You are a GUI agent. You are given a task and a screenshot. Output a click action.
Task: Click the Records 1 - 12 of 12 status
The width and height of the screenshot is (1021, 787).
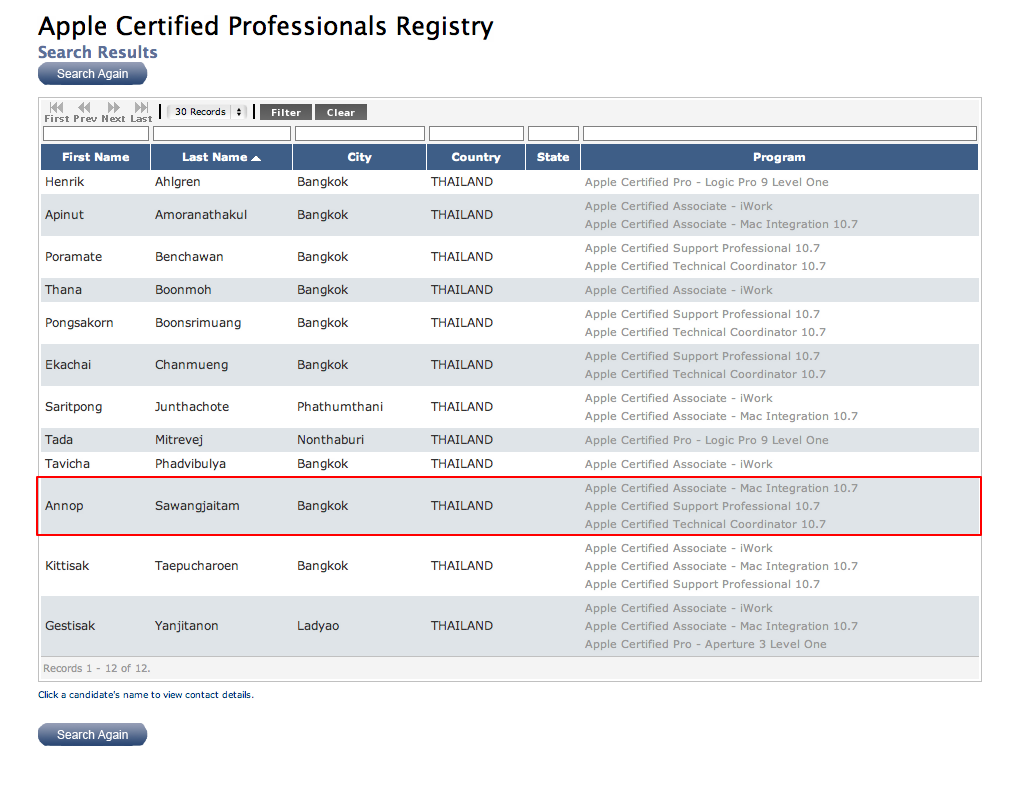96,668
